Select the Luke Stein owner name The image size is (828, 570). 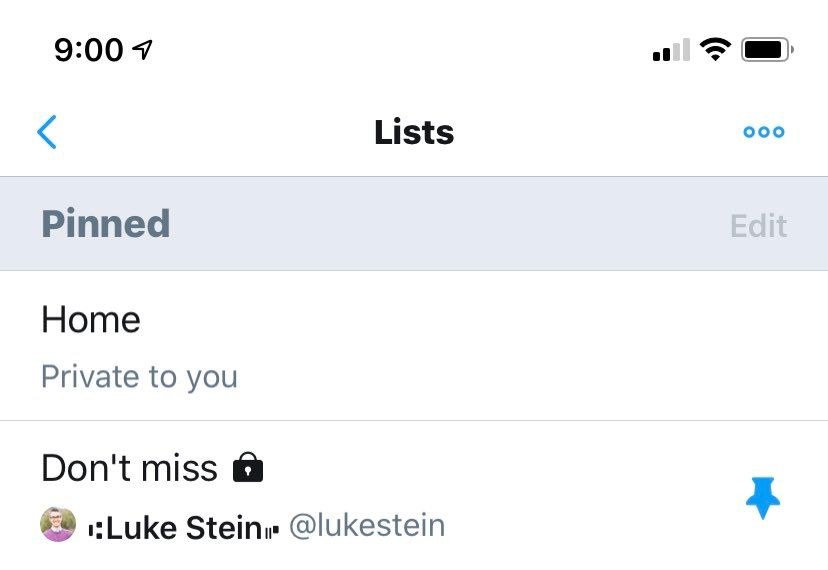184,527
